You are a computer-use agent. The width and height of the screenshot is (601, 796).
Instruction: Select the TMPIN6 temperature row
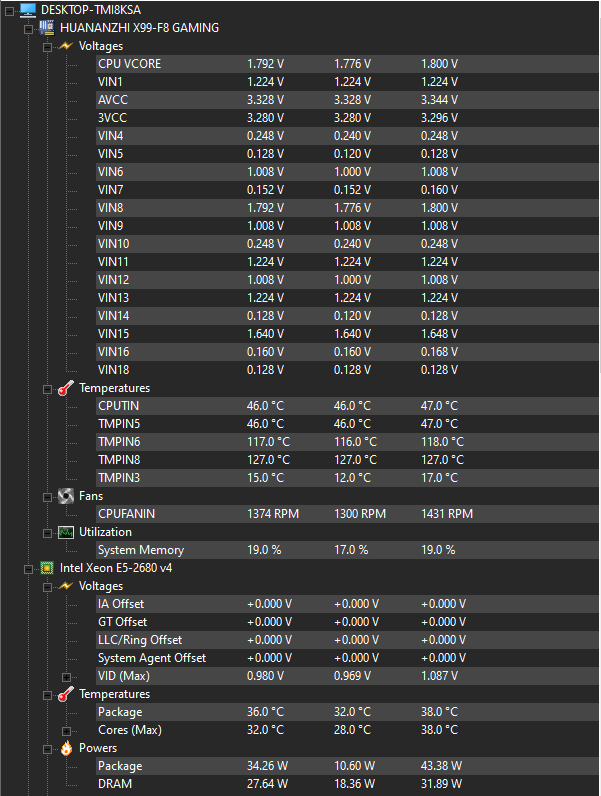point(347,442)
